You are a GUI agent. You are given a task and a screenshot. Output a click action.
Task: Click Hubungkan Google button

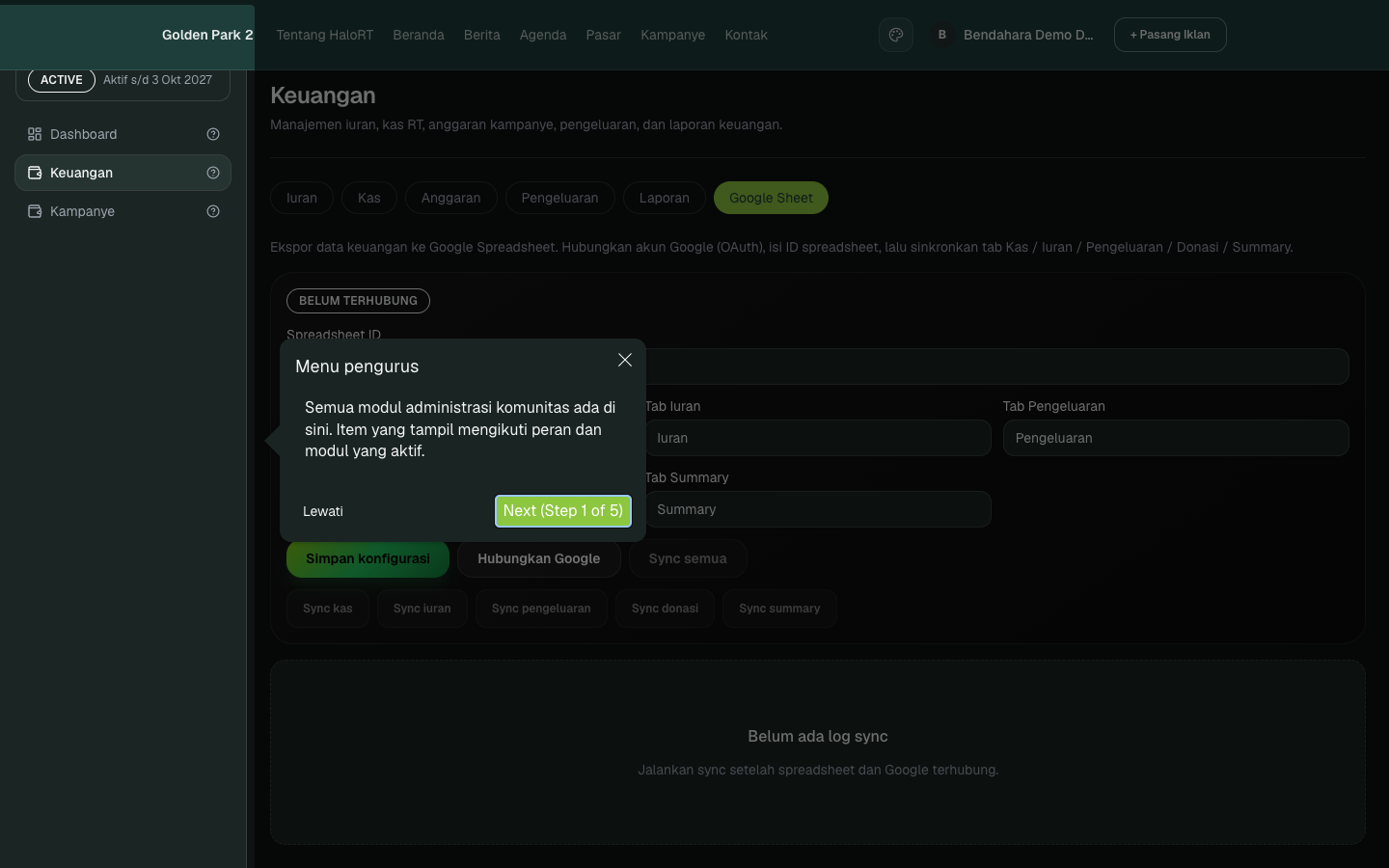pyautogui.click(x=539, y=558)
